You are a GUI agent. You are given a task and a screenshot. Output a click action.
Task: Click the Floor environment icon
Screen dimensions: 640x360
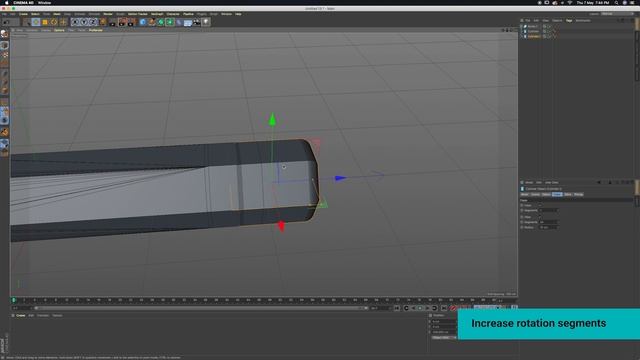[x=188, y=22]
